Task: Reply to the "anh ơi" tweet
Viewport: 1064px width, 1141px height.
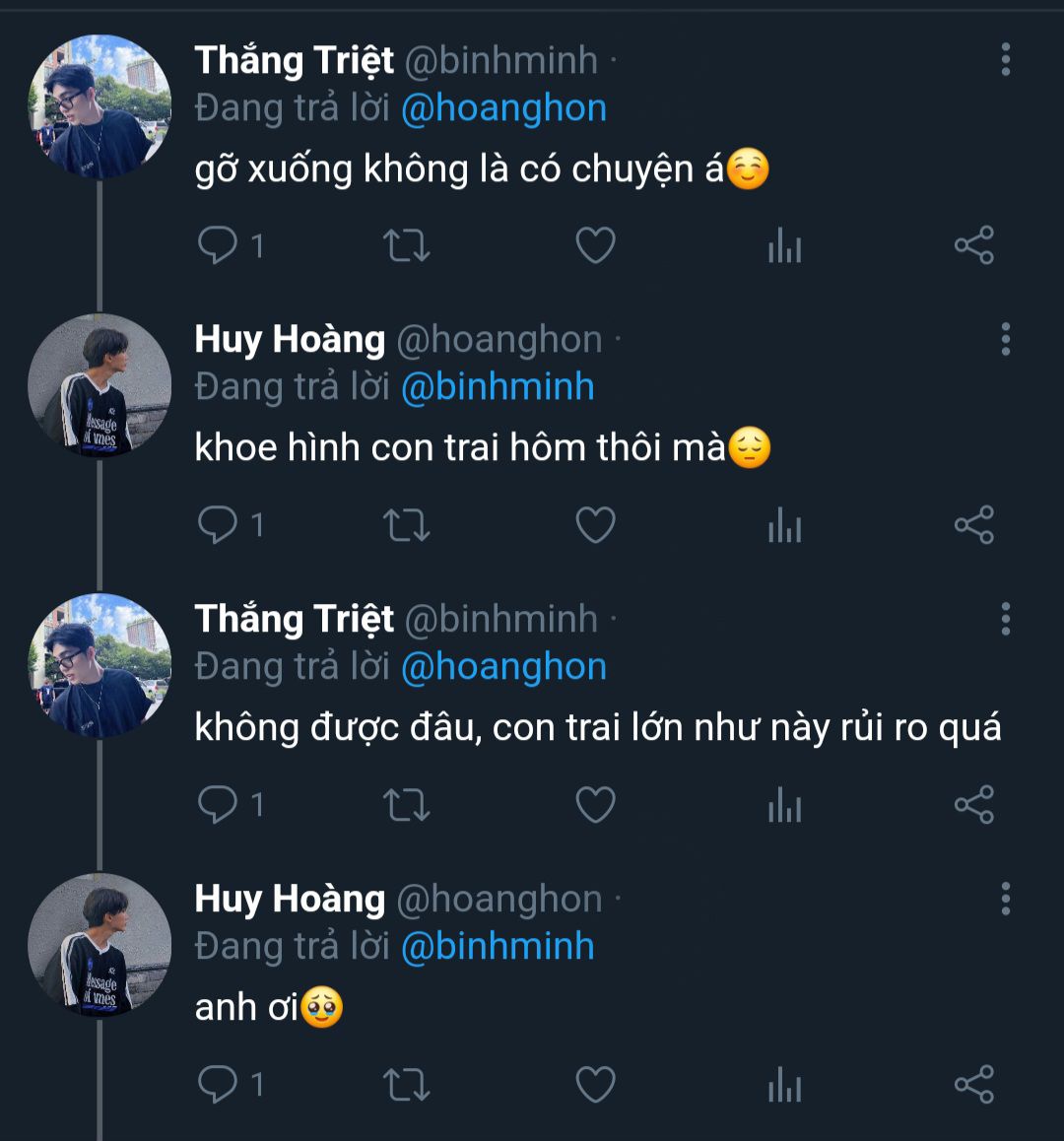Action: click(218, 1085)
